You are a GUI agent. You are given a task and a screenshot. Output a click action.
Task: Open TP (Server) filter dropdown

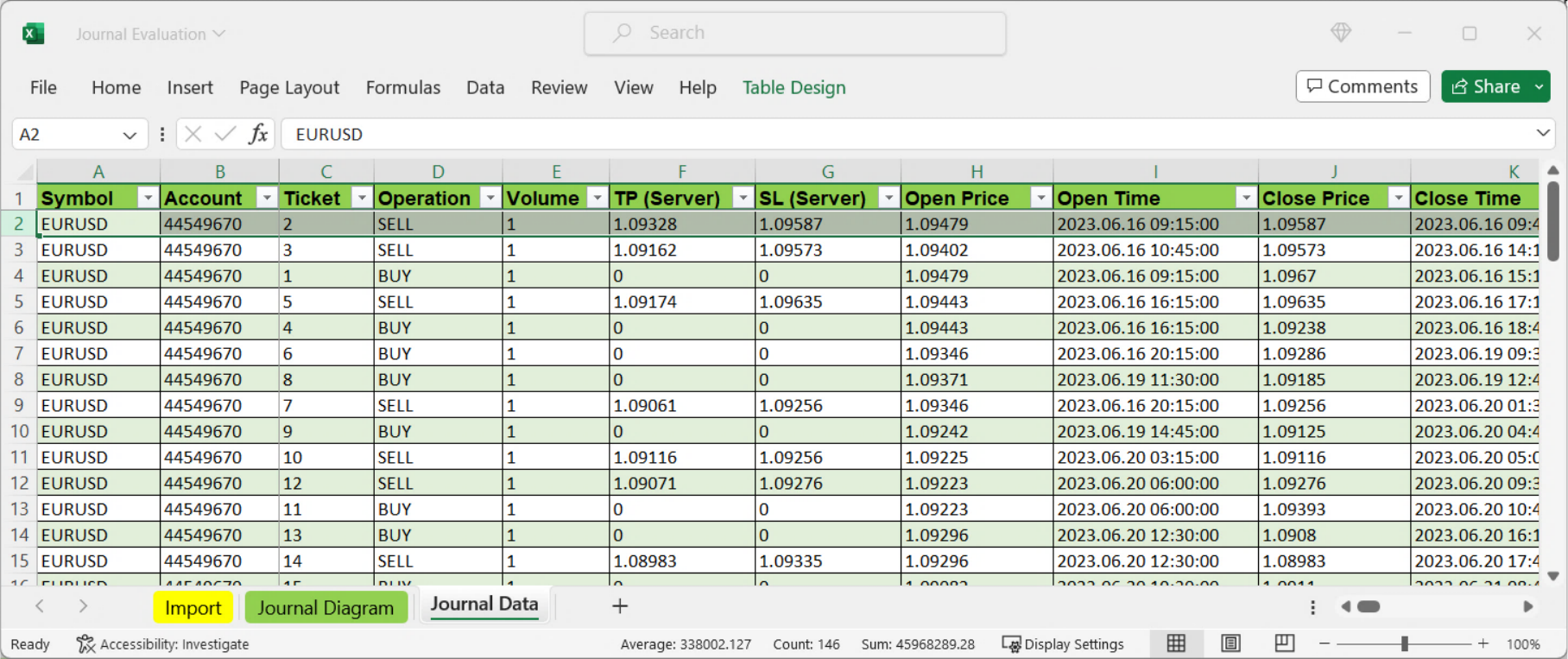click(743, 198)
